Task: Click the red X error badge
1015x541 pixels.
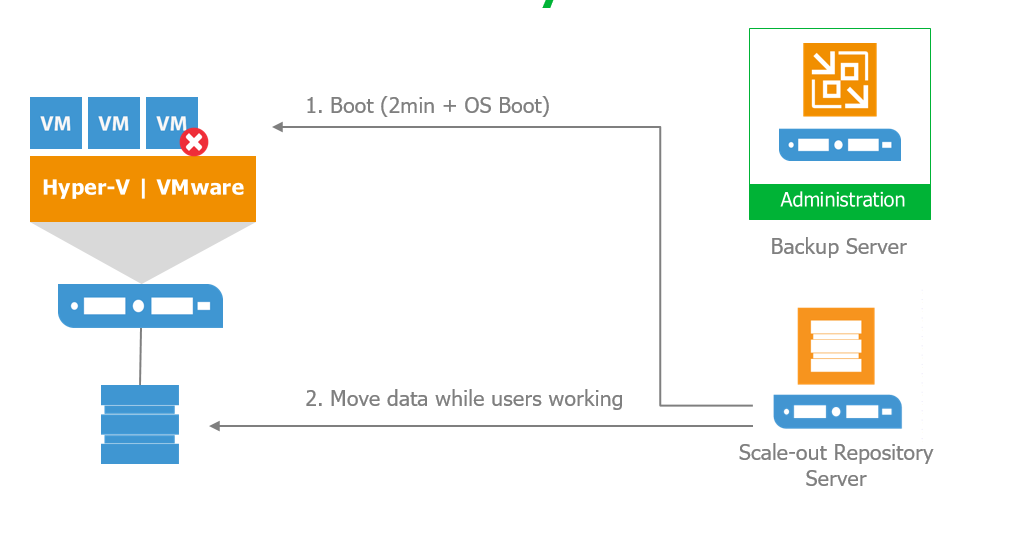Action: coord(194,142)
